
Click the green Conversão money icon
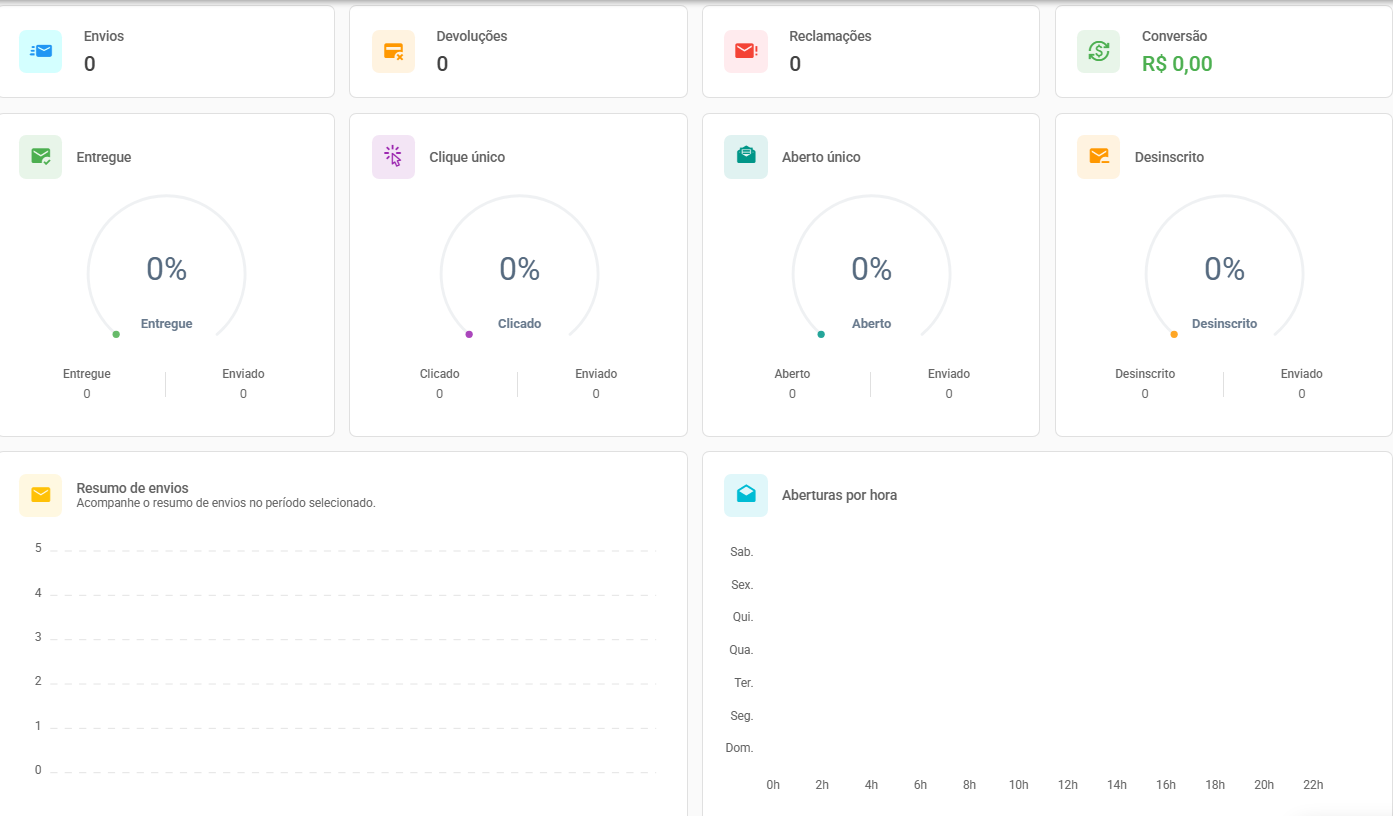pyautogui.click(x=1098, y=51)
